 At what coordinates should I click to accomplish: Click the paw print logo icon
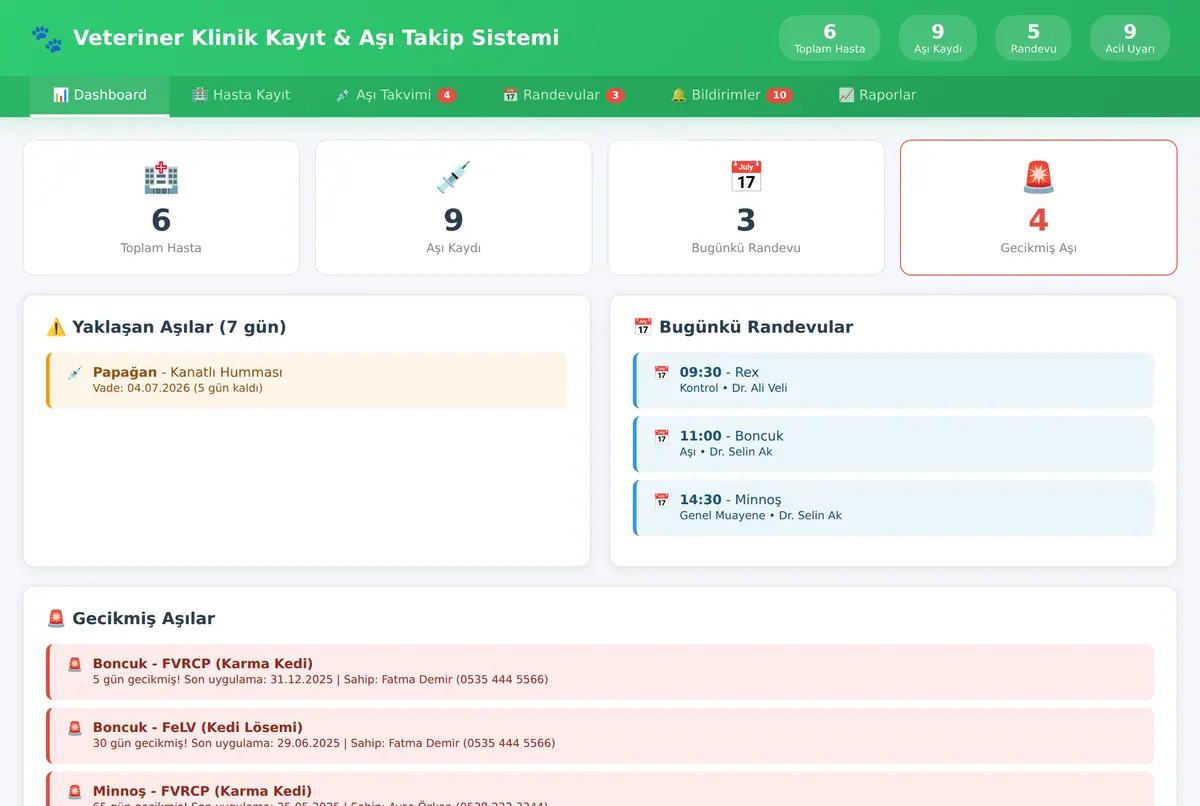pos(47,38)
